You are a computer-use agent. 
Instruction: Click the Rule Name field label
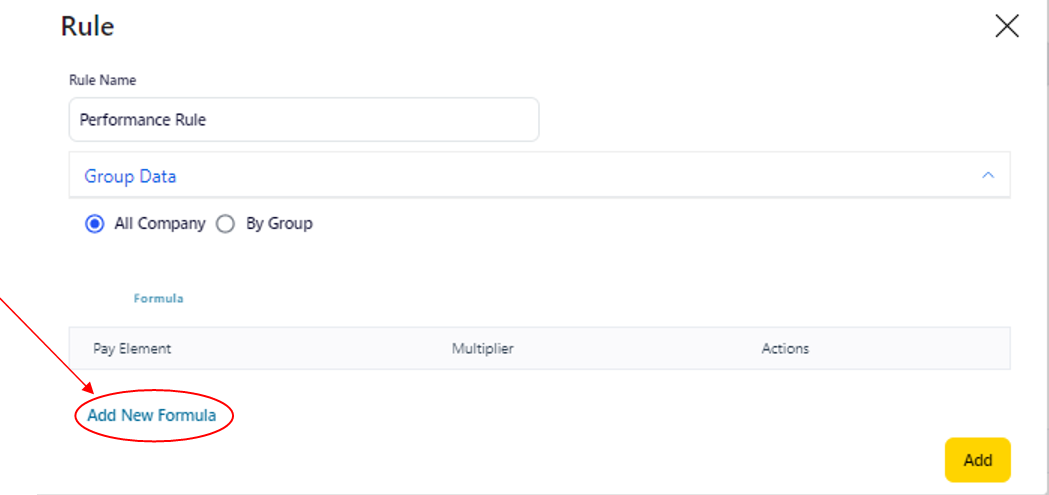(x=102, y=80)
